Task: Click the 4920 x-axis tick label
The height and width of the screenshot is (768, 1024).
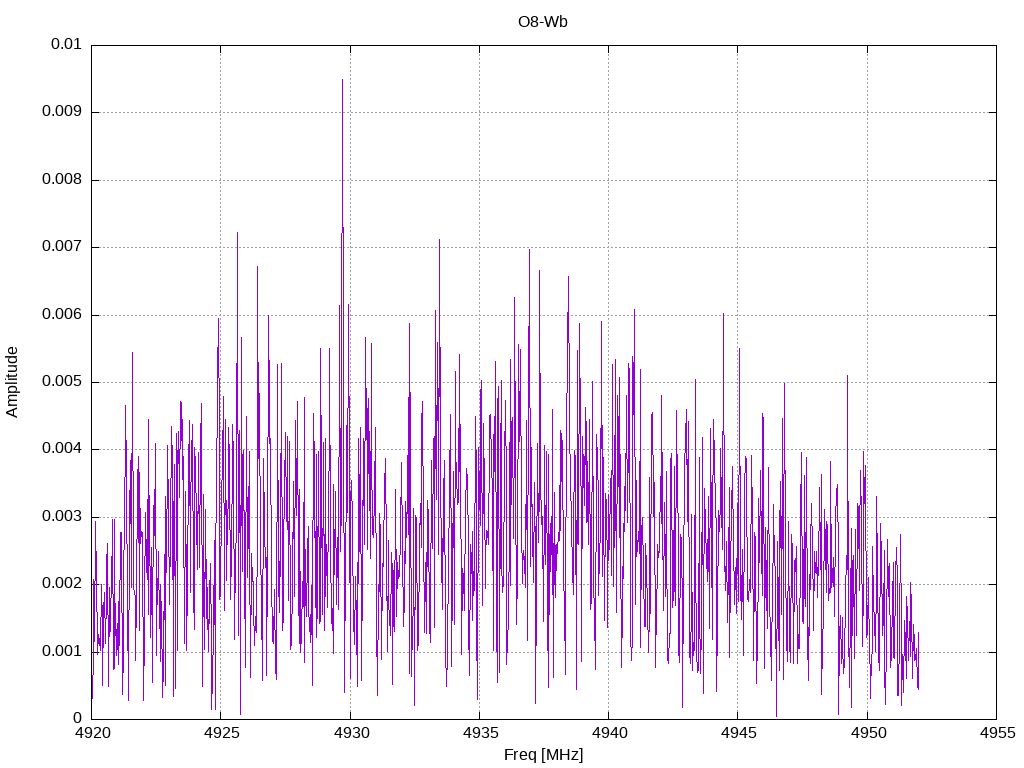Action: point(92,733)
